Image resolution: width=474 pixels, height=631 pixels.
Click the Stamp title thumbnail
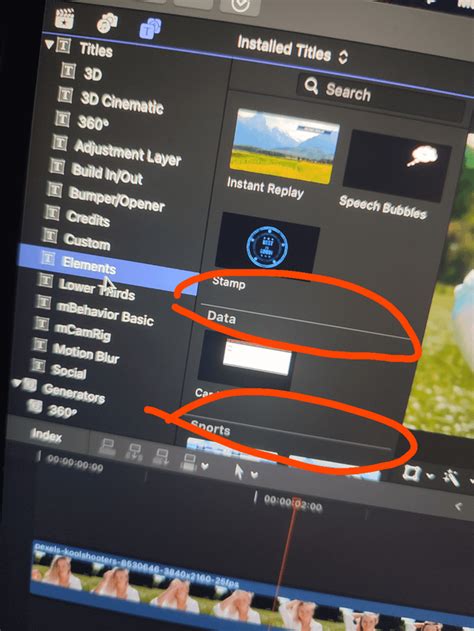click(x=267, y=245)
